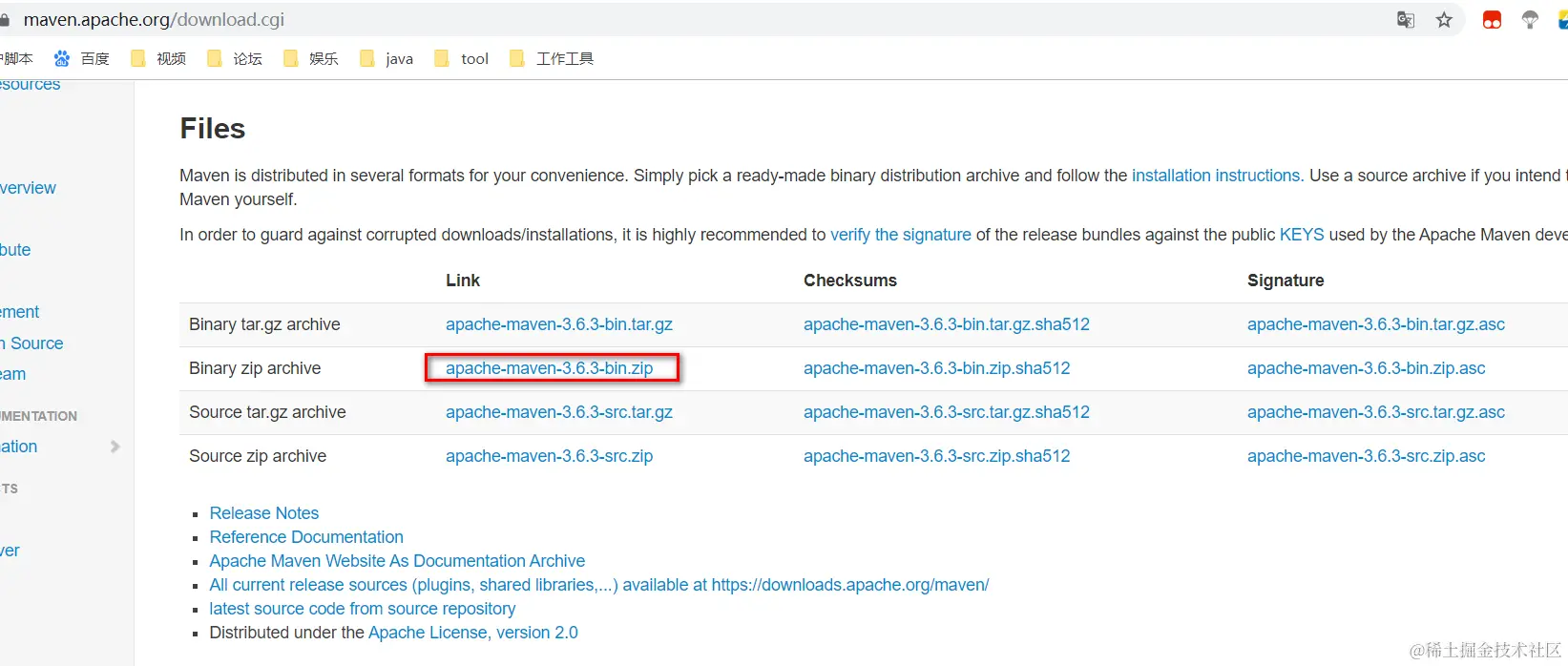Image resolution: width=1568 pixels, height=666 pixels.
Task: Click the sidebar link ending in 'ement'
Action: tap(19, 312)
